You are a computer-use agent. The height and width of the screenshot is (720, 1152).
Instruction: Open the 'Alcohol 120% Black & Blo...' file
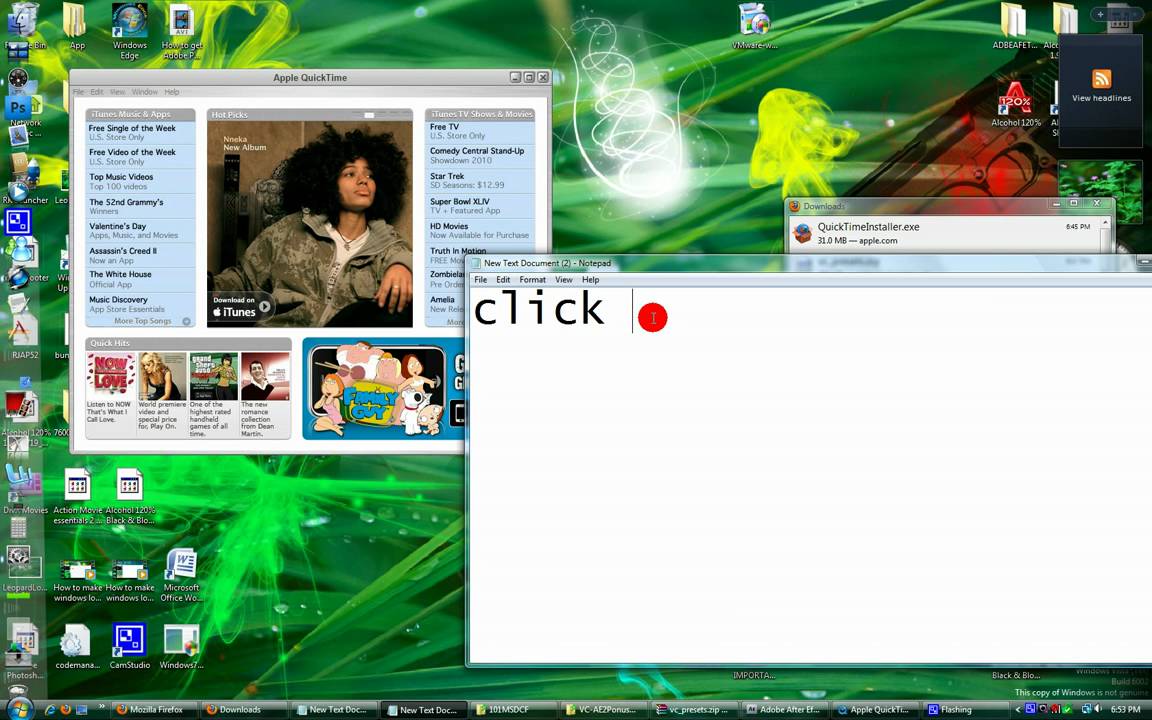coord(129,486)
